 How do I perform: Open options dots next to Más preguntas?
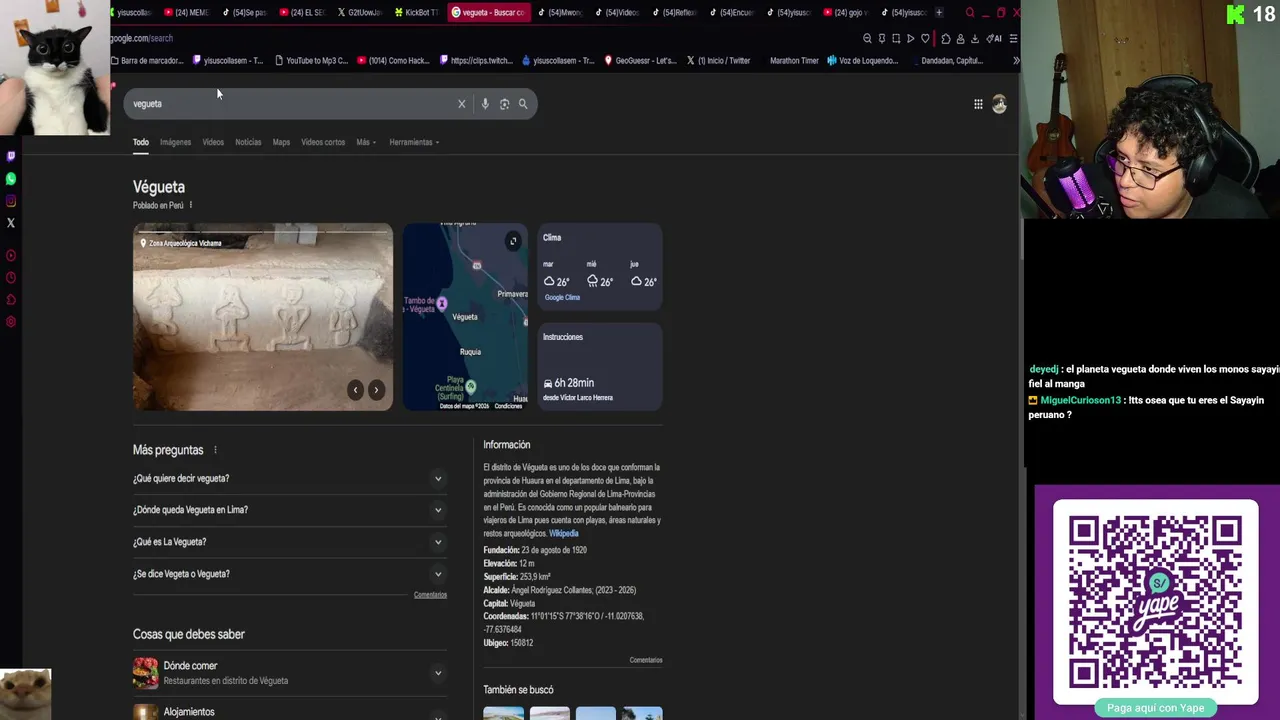point(215,450)
